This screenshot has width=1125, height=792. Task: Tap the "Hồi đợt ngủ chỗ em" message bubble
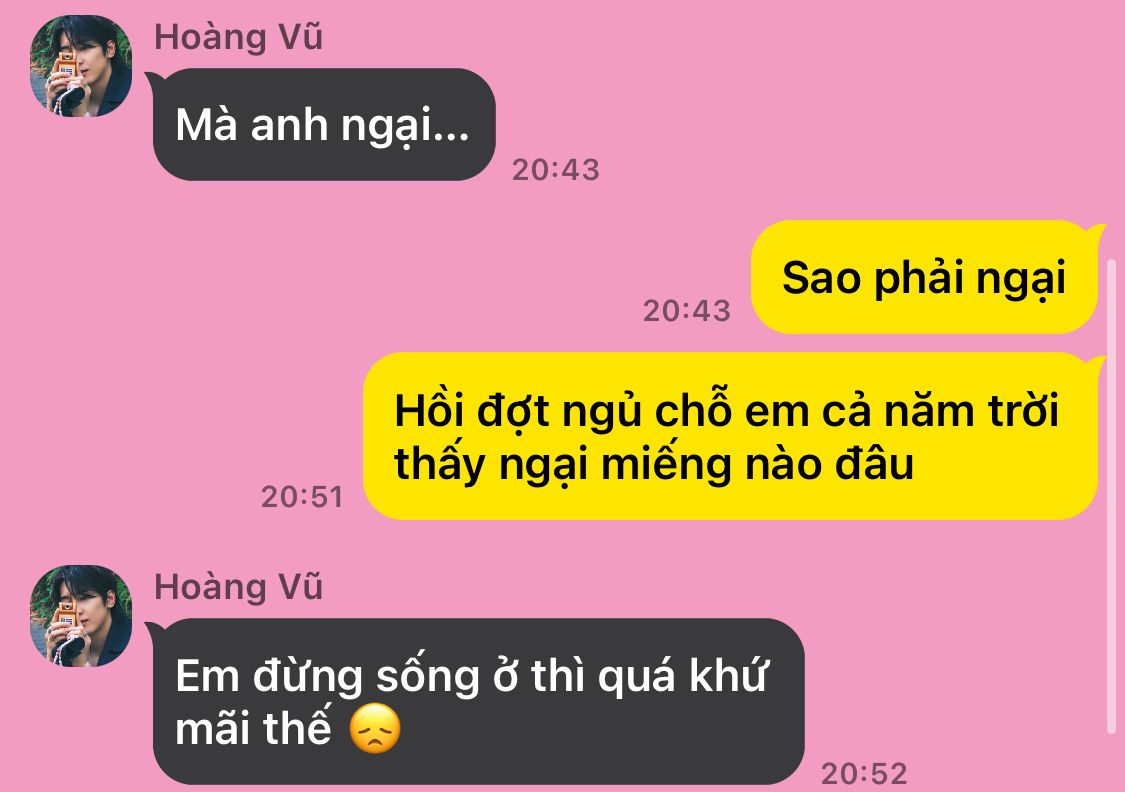click(733, 436)
